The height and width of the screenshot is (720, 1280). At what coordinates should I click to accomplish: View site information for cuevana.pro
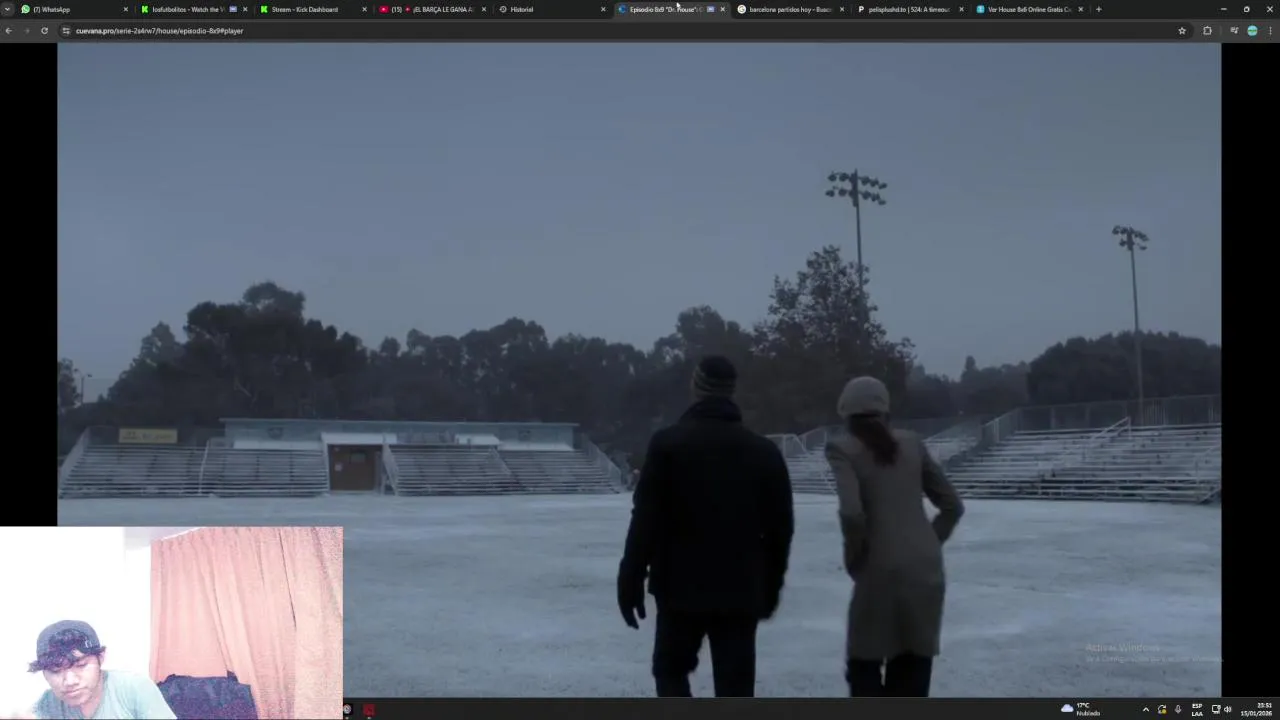[66, 31]
